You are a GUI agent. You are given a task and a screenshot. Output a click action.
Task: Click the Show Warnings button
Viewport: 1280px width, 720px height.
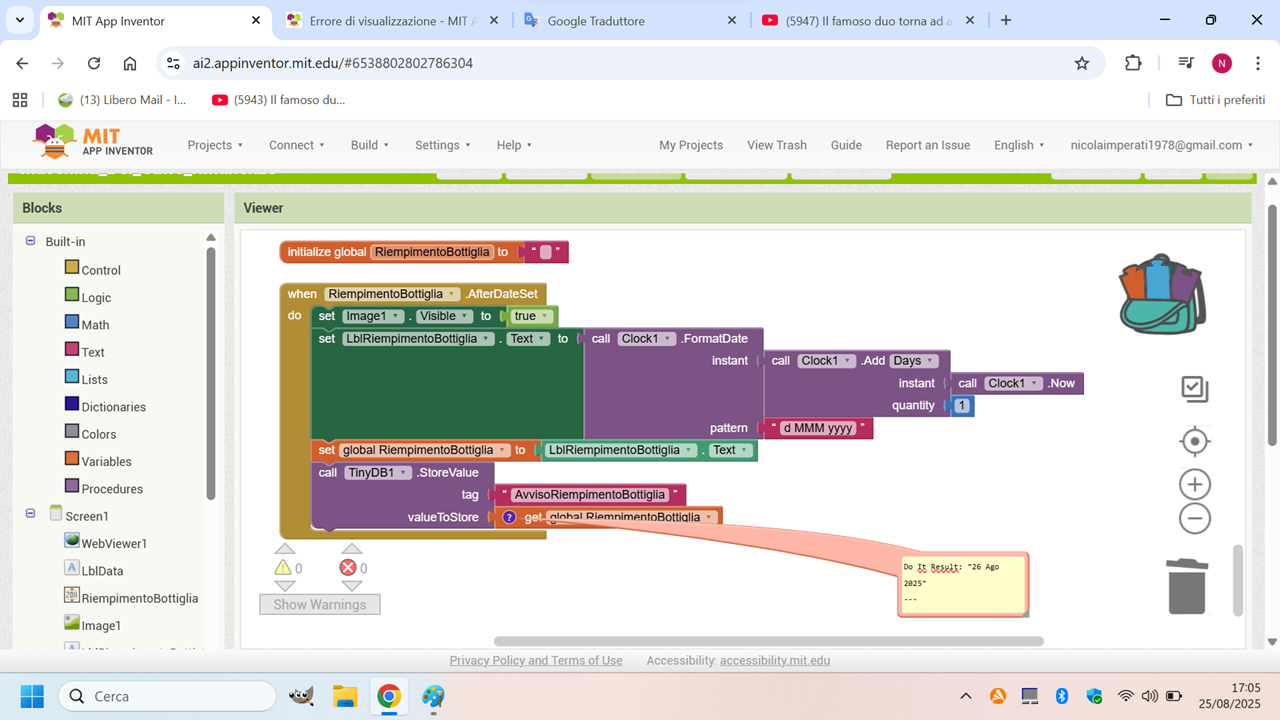(319, 604)
